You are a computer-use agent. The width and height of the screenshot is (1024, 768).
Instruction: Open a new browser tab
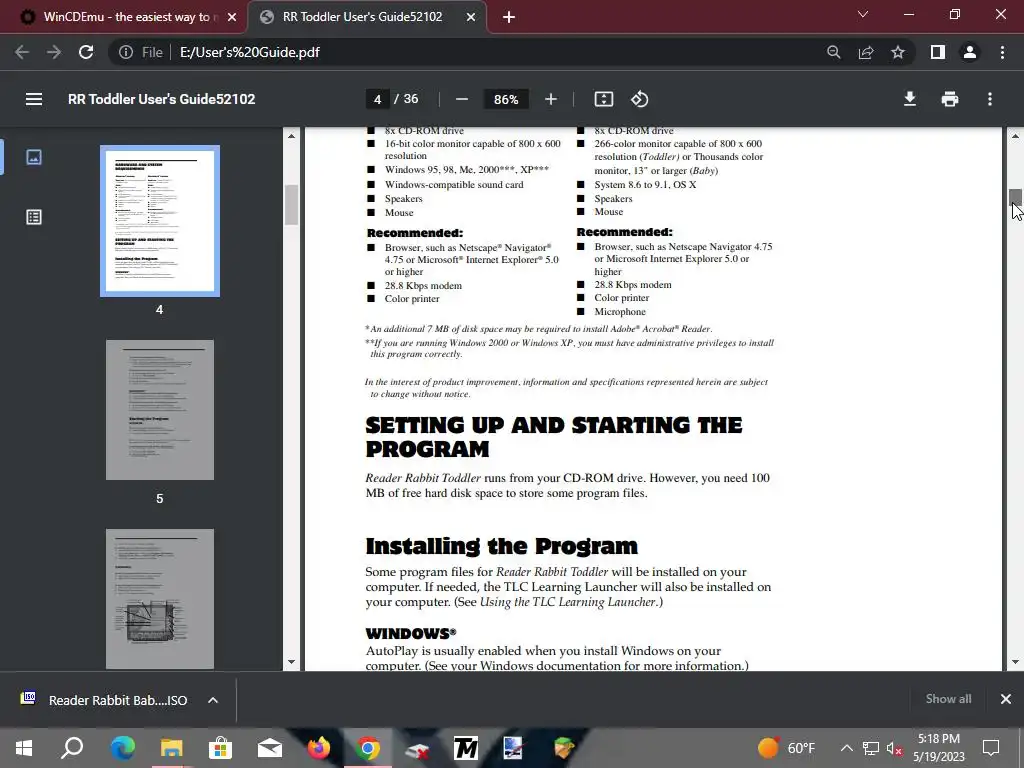(509, 17)
